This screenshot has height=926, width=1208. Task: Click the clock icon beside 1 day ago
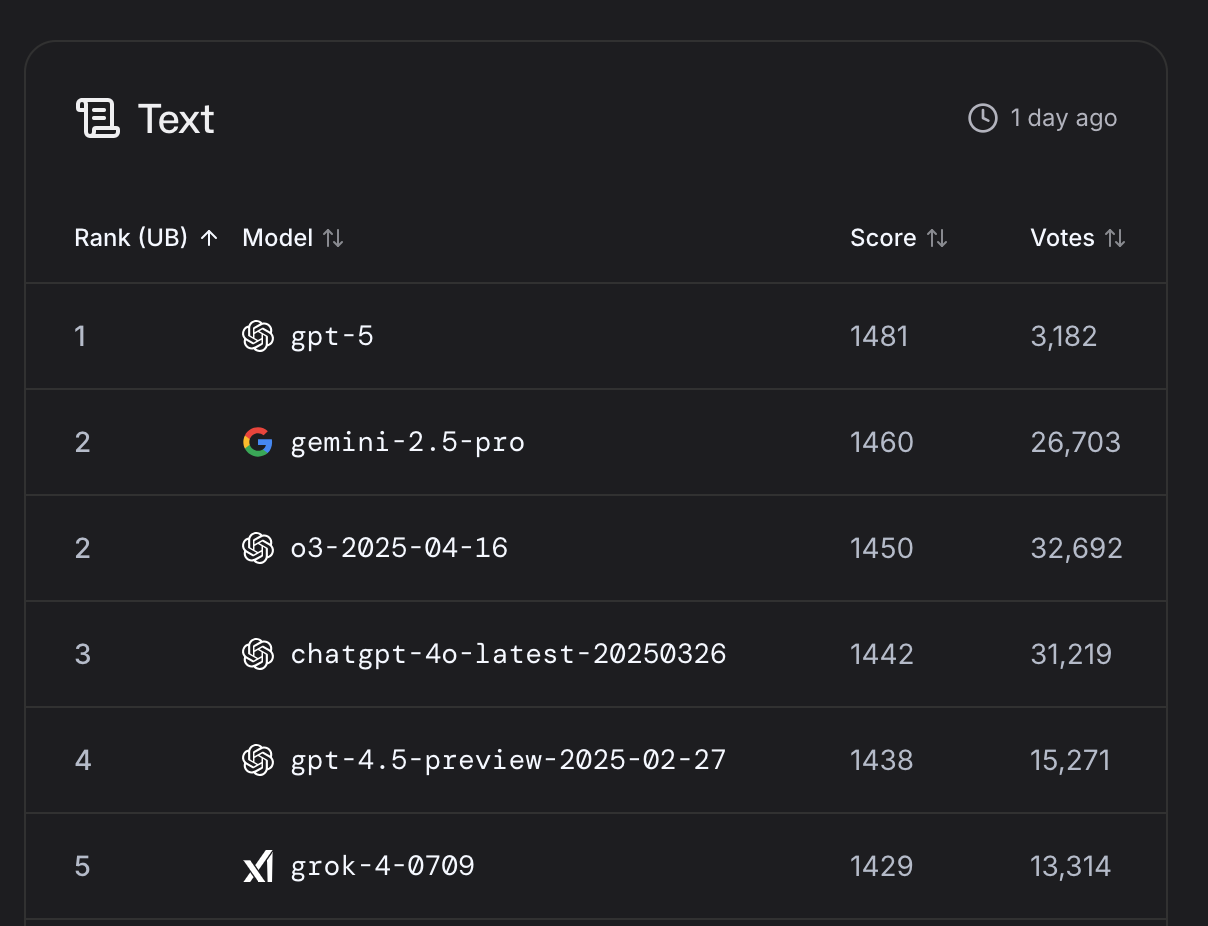[x=982, y=118]
